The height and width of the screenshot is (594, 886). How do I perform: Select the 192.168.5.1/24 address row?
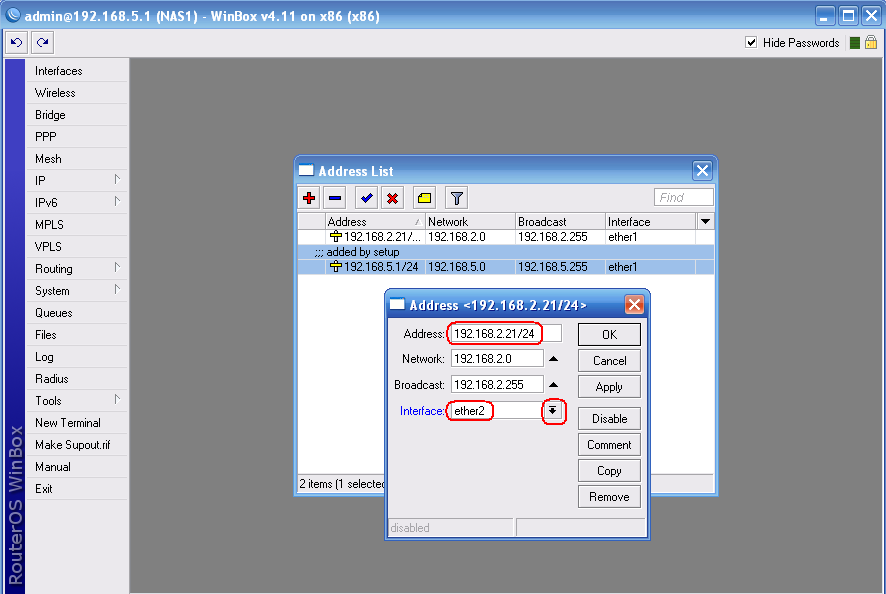(506, 267)
